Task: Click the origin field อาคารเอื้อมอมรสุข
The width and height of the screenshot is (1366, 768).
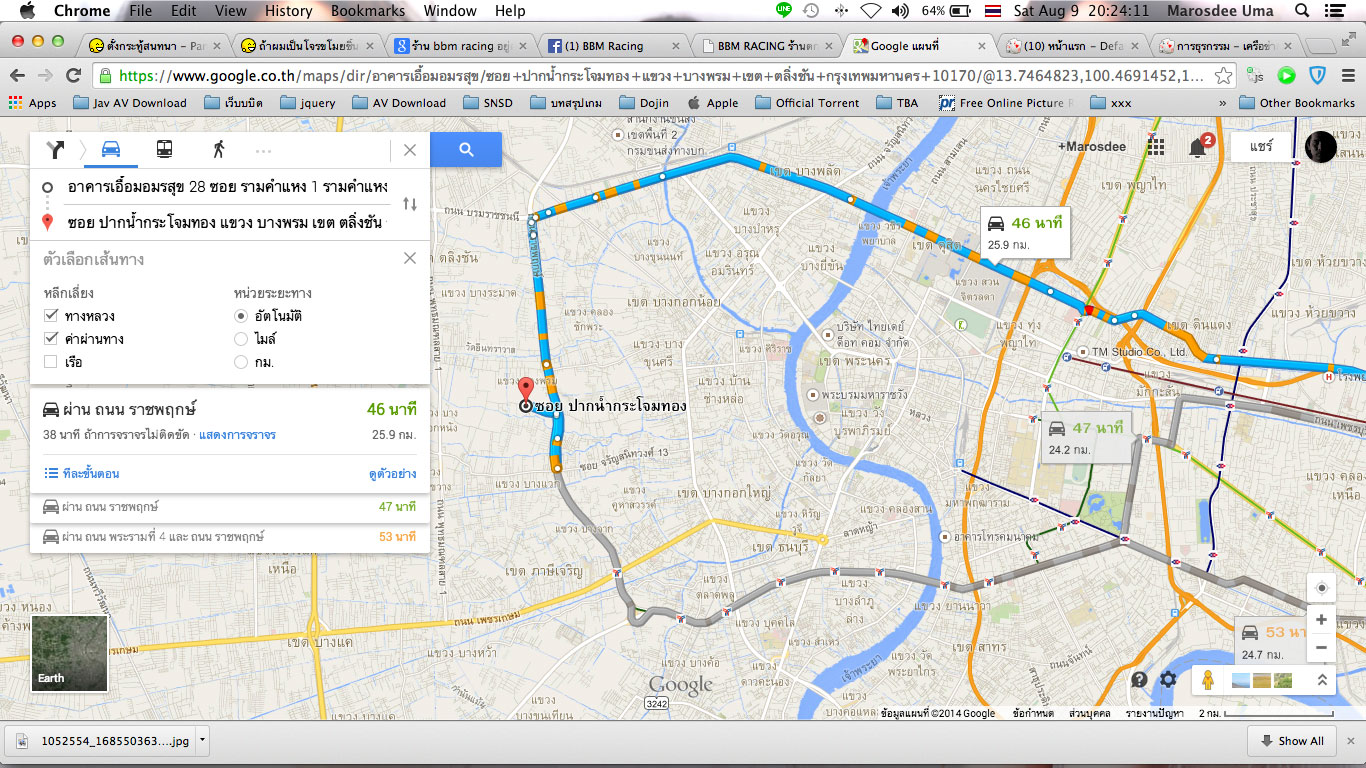Action: [x=227, y=186]
